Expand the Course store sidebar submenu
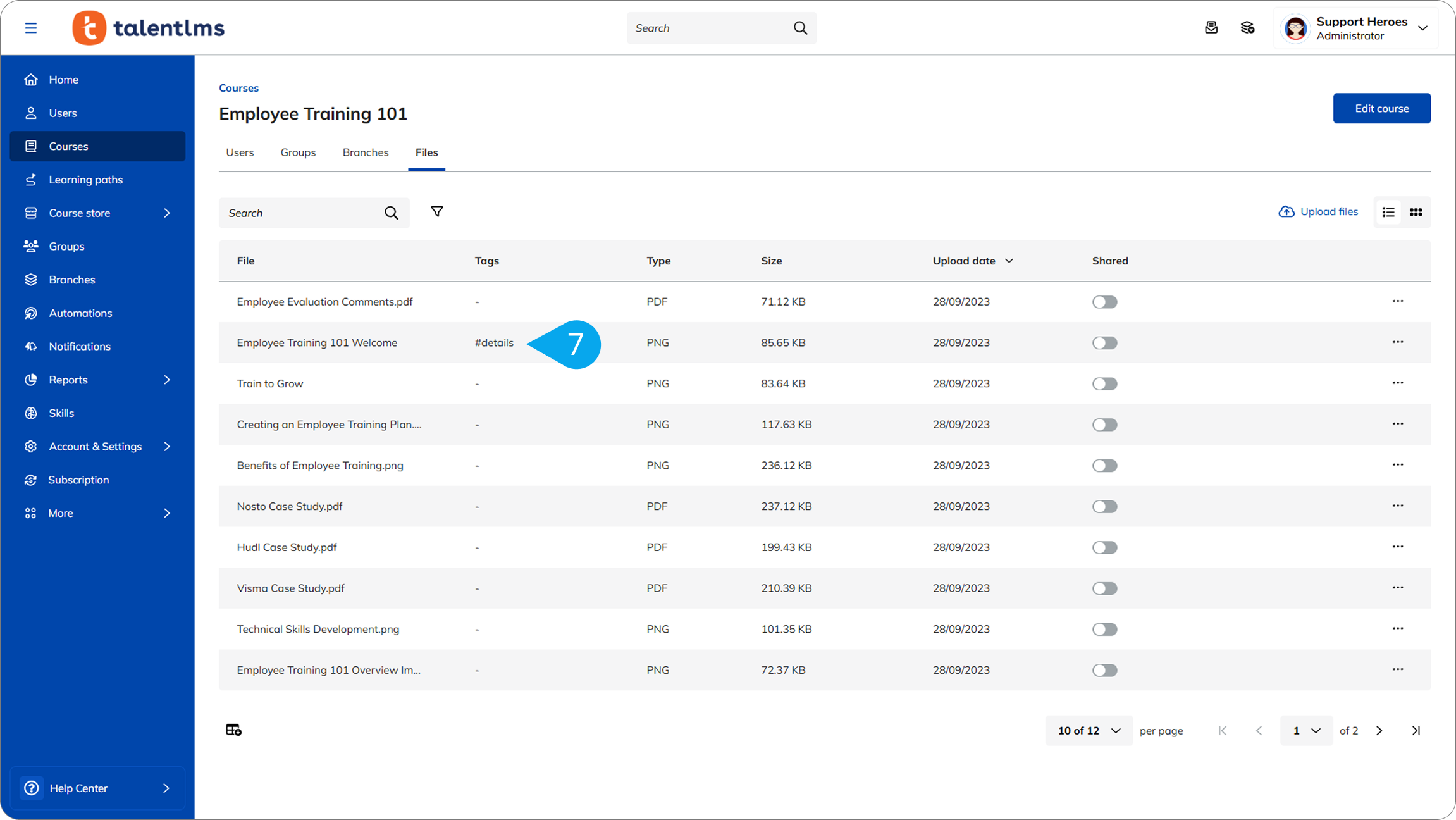 (167, 213)
